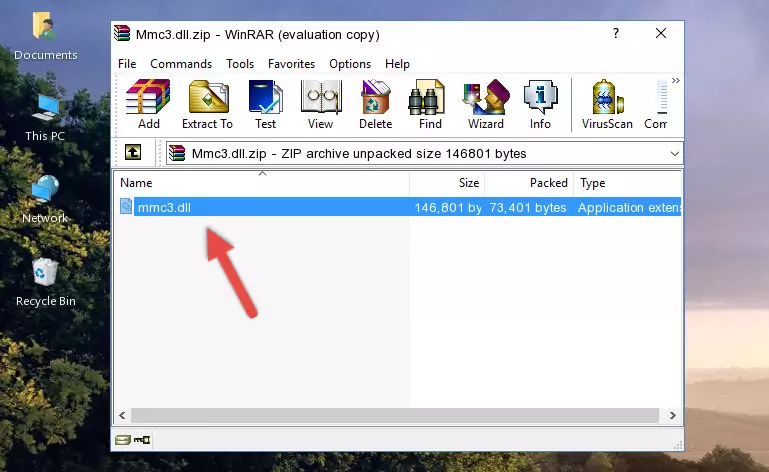Screen dimensions: 769x472
Task: Click the question mark help button
Action: (615, 33)
